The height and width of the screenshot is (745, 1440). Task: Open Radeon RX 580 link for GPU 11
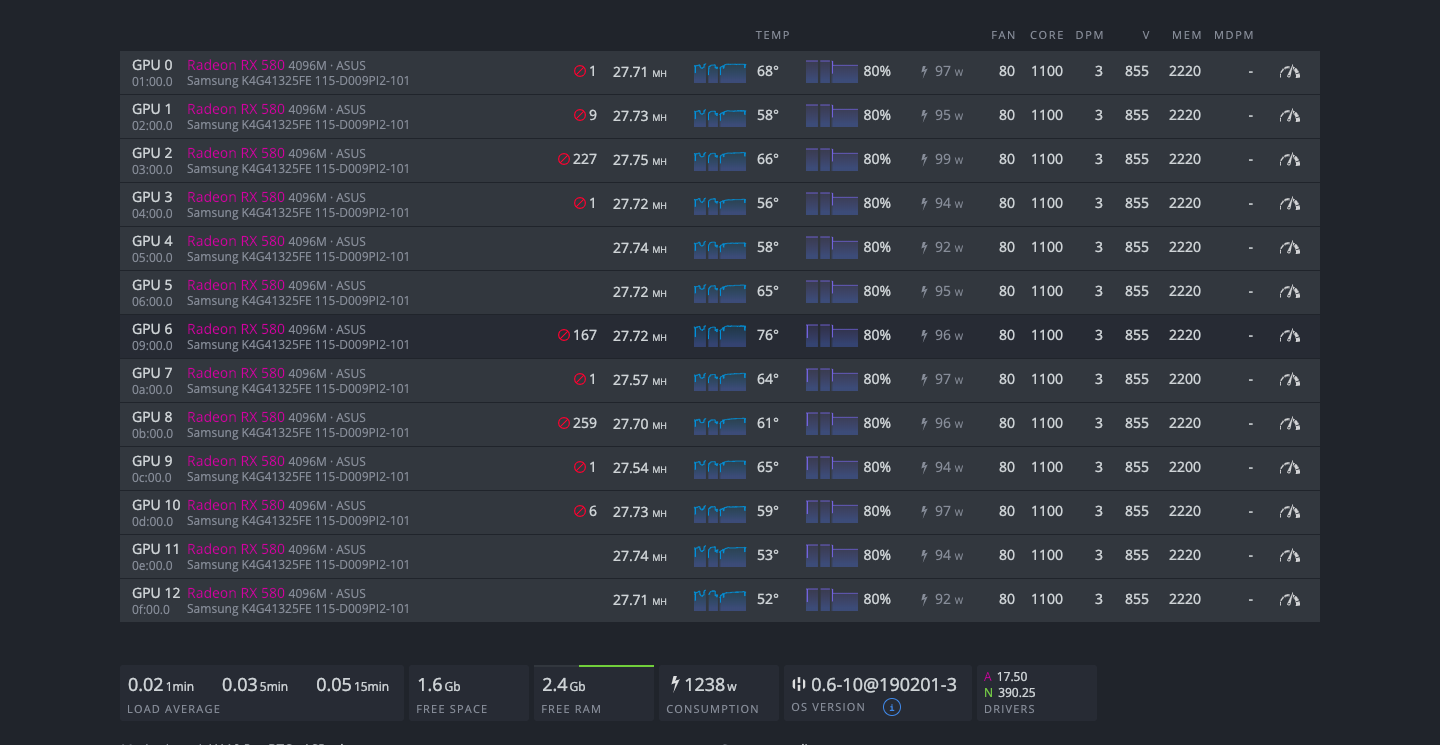(236, 549)
